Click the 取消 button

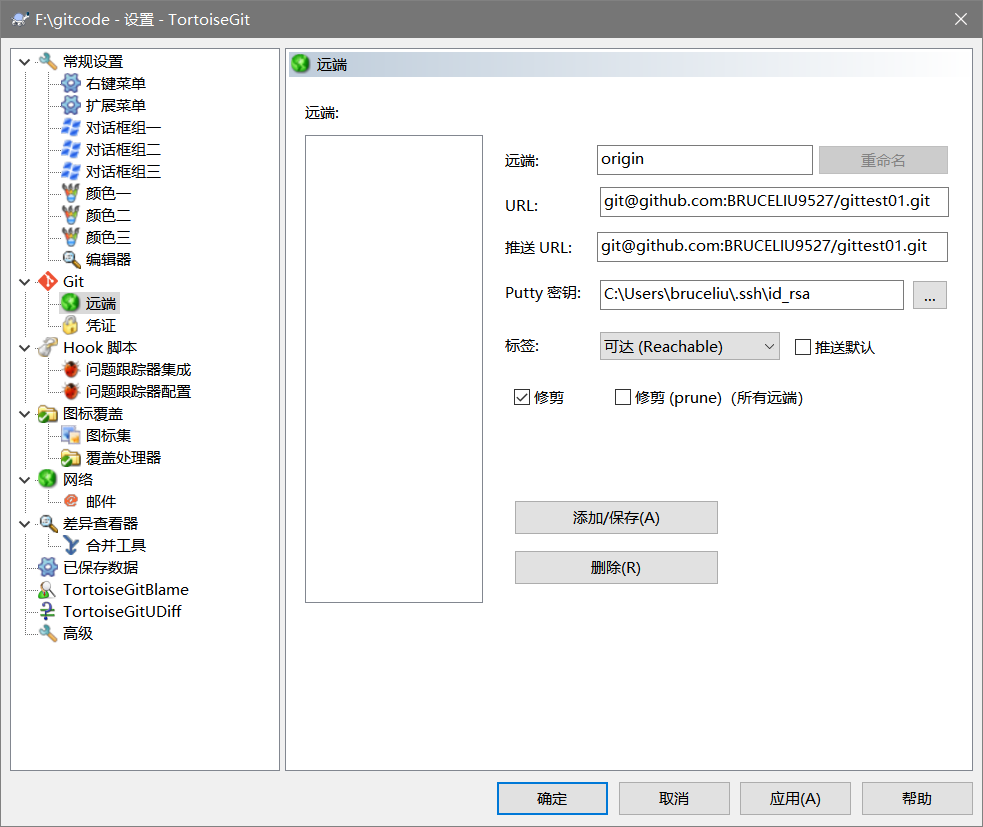[674, 798]
